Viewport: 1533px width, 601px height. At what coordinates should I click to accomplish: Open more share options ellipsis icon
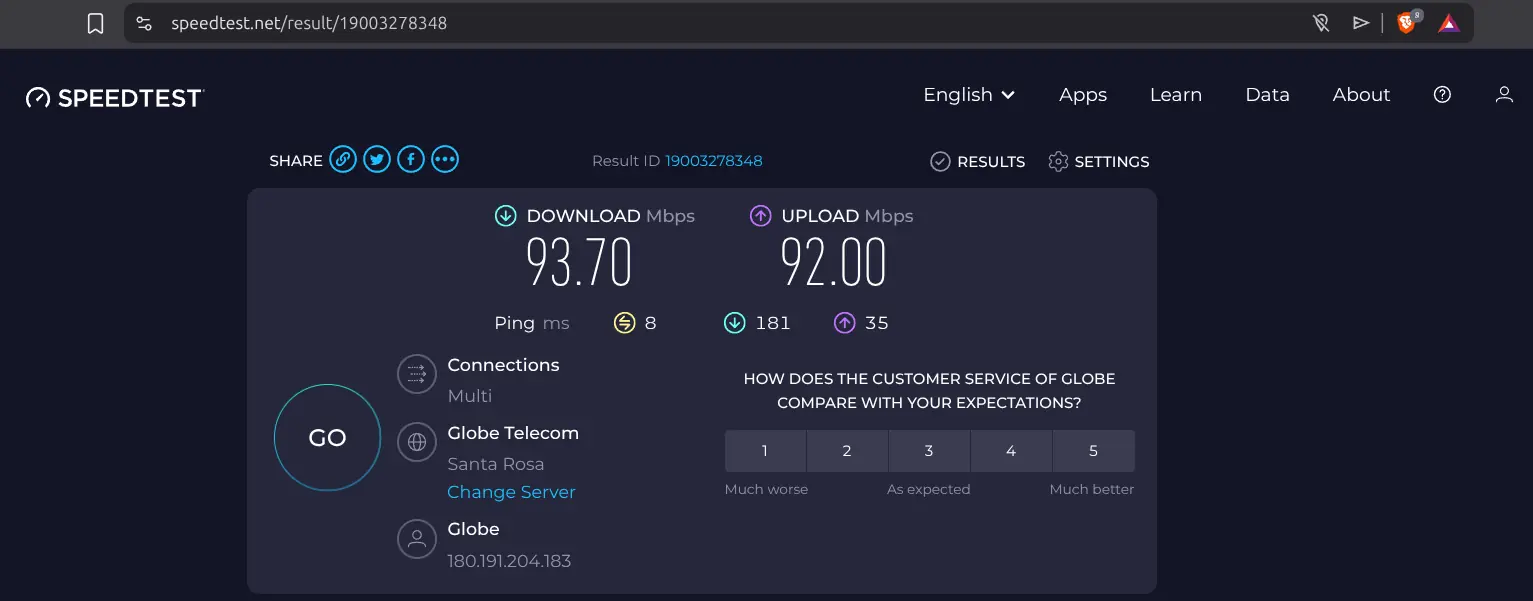click(x=445, y=159)
